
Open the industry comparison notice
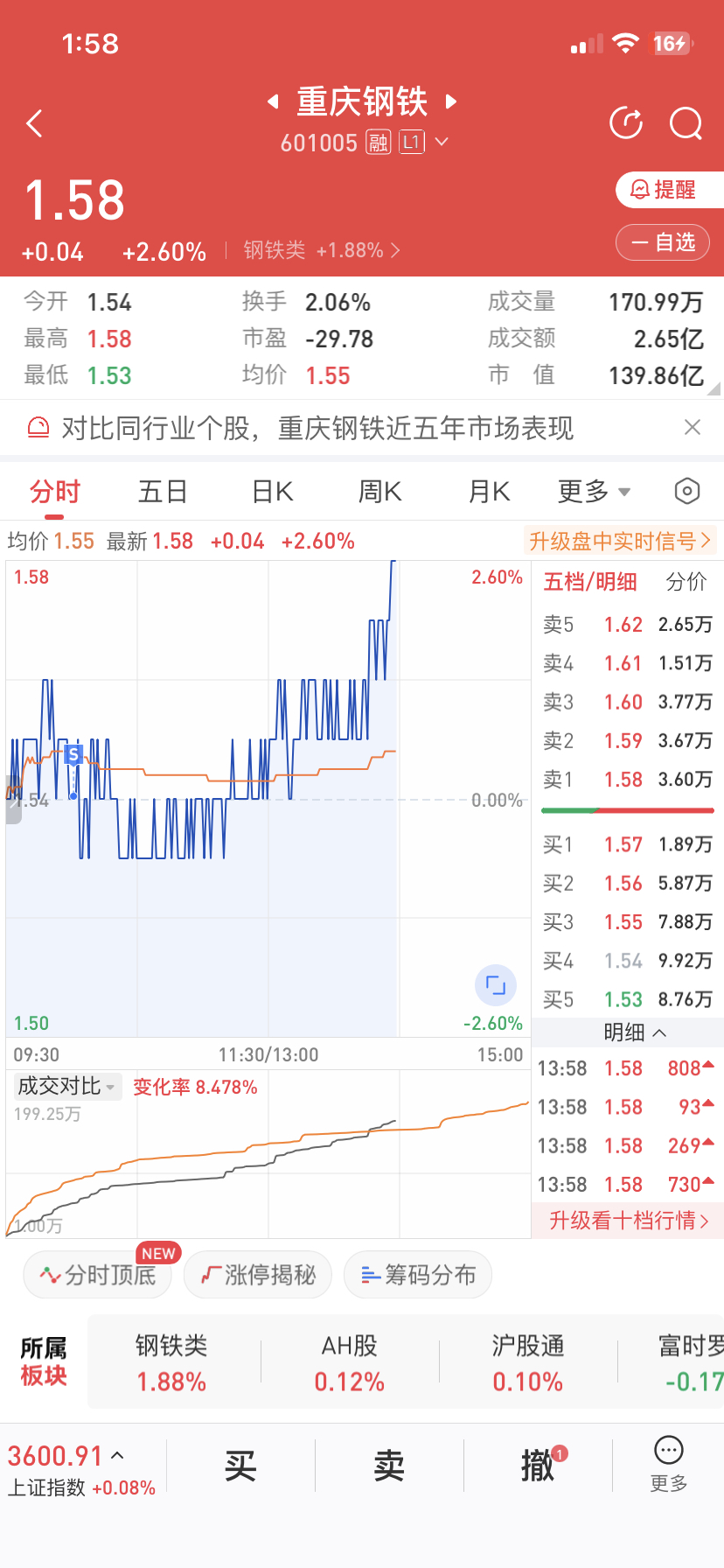[x=318, y=428]
